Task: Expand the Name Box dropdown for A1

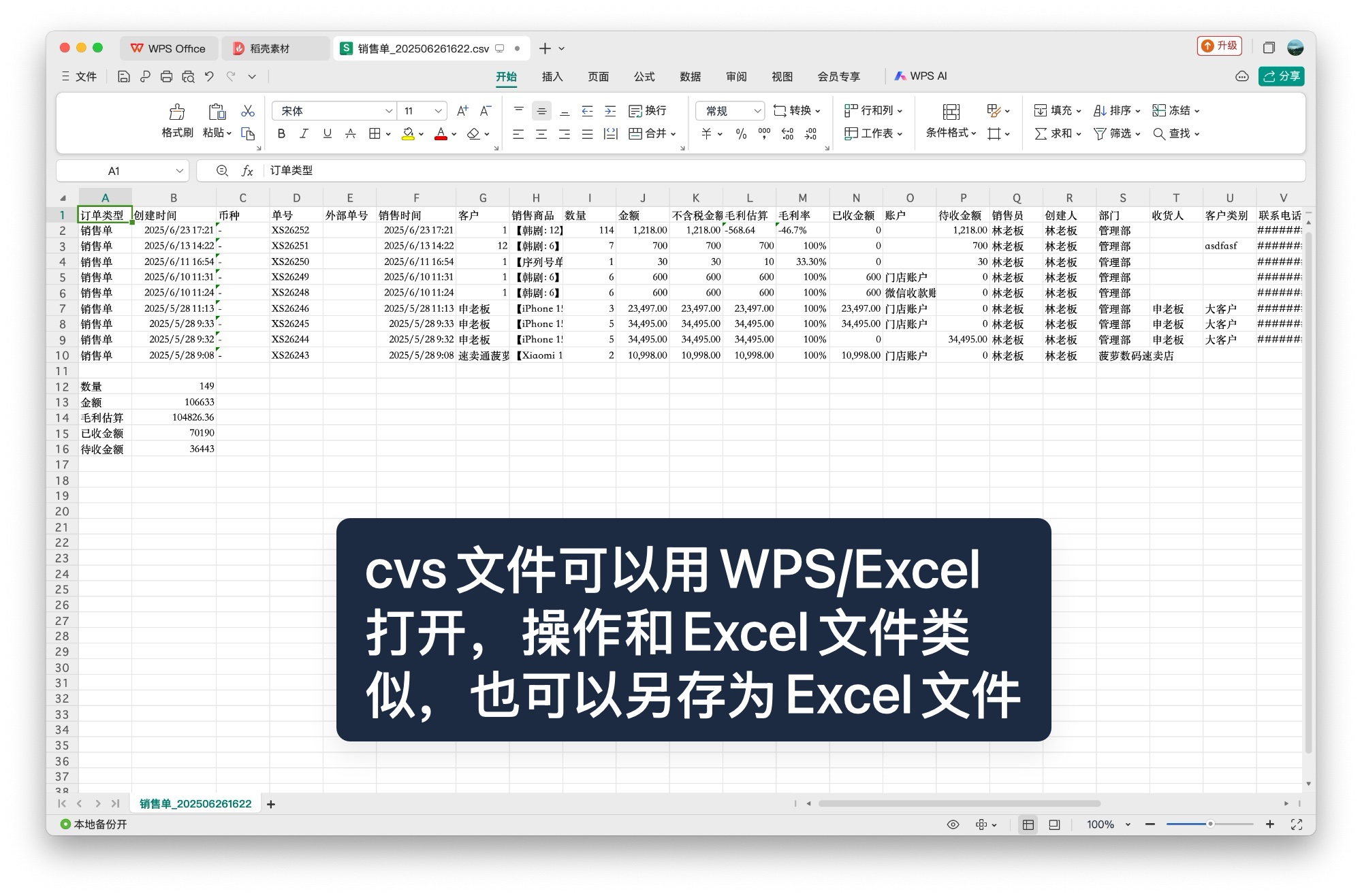Action: [179, 171]
